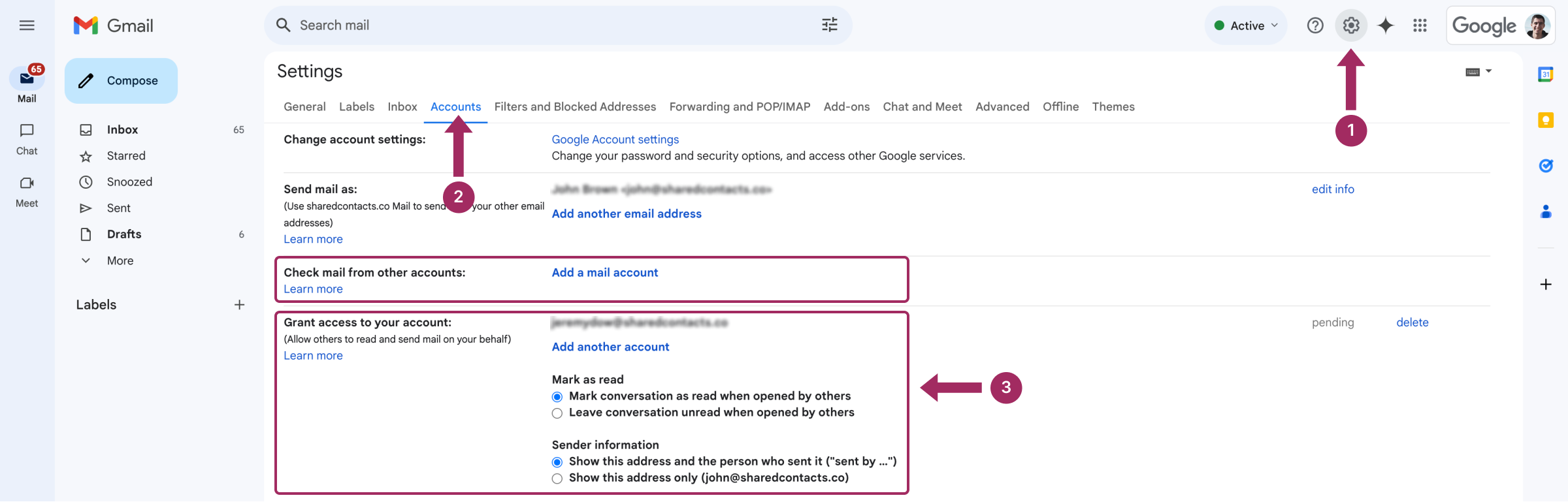Image resolution: width=1568 pixels, height=502 pixels.
Task: Open Forwarding and POP/IMAP tab
Action: pos(740,107)
